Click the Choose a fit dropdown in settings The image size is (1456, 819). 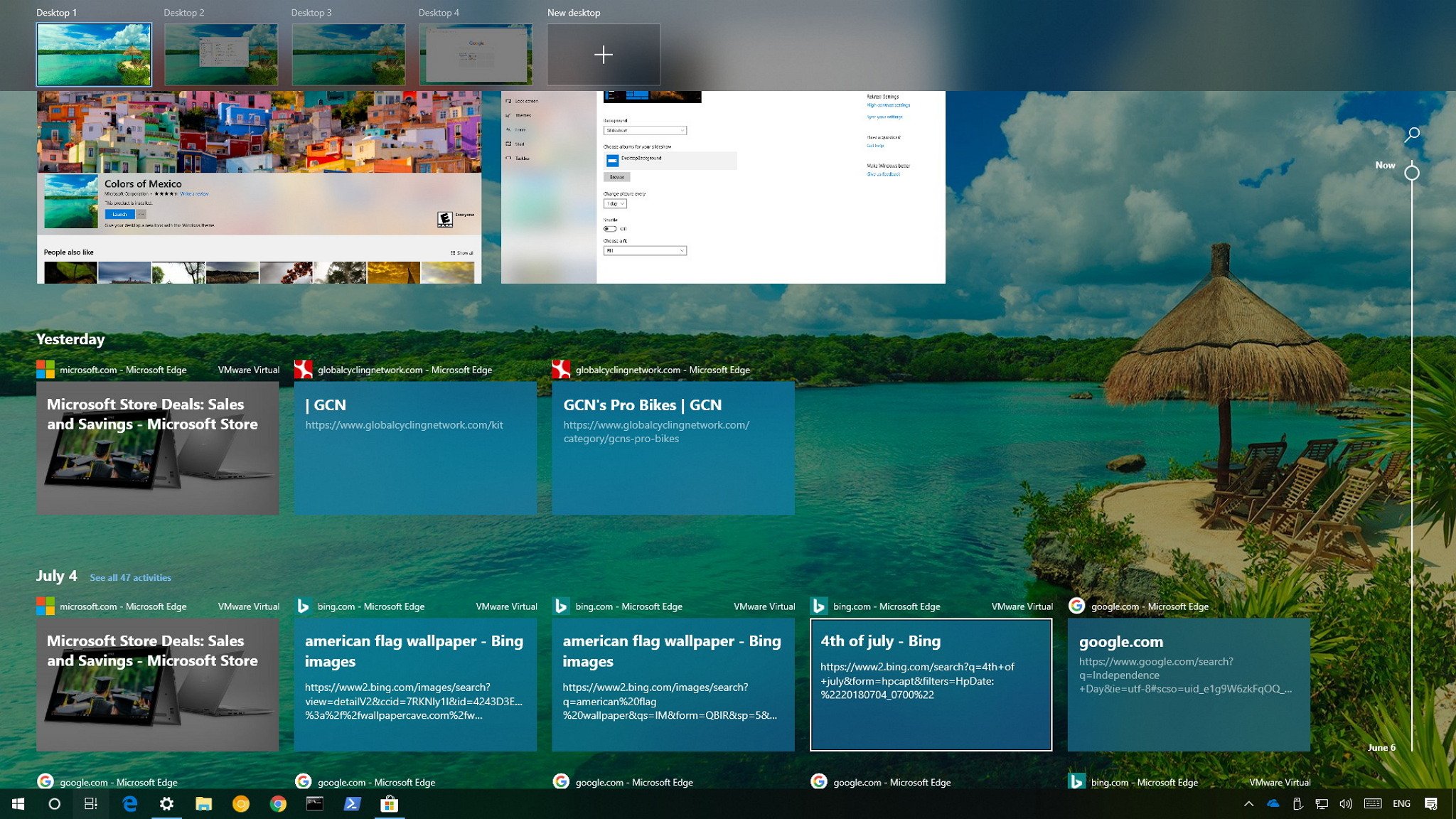[x=645, y=252]
